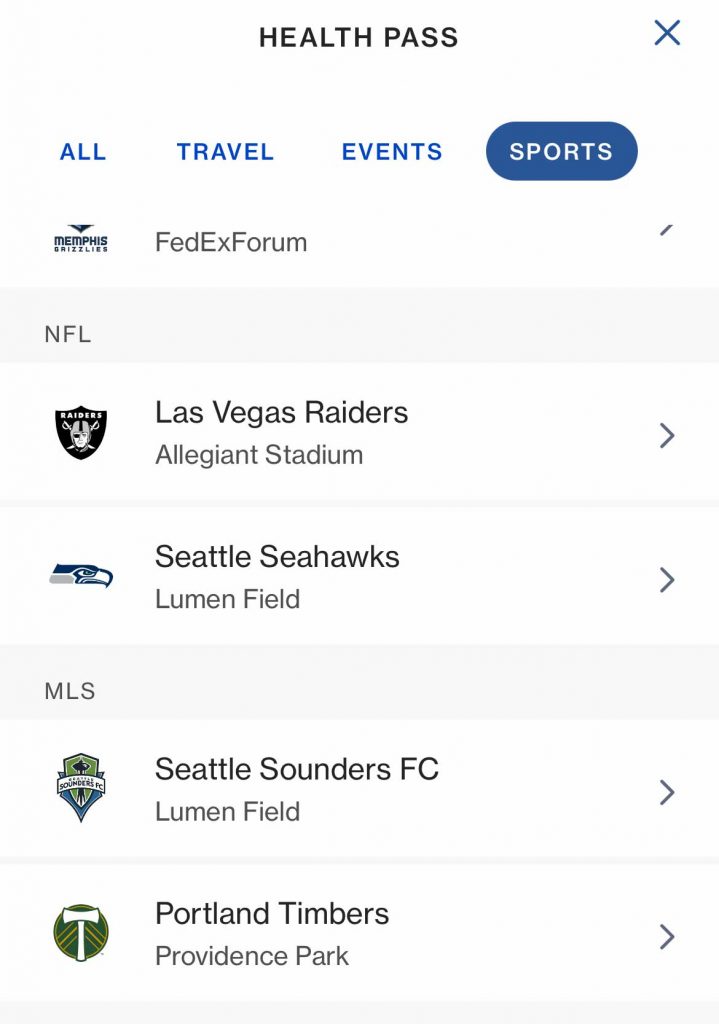This screenshot has height=1024, width=719.
Task: Tap the SPORTS tab
Action: [561, 152]
